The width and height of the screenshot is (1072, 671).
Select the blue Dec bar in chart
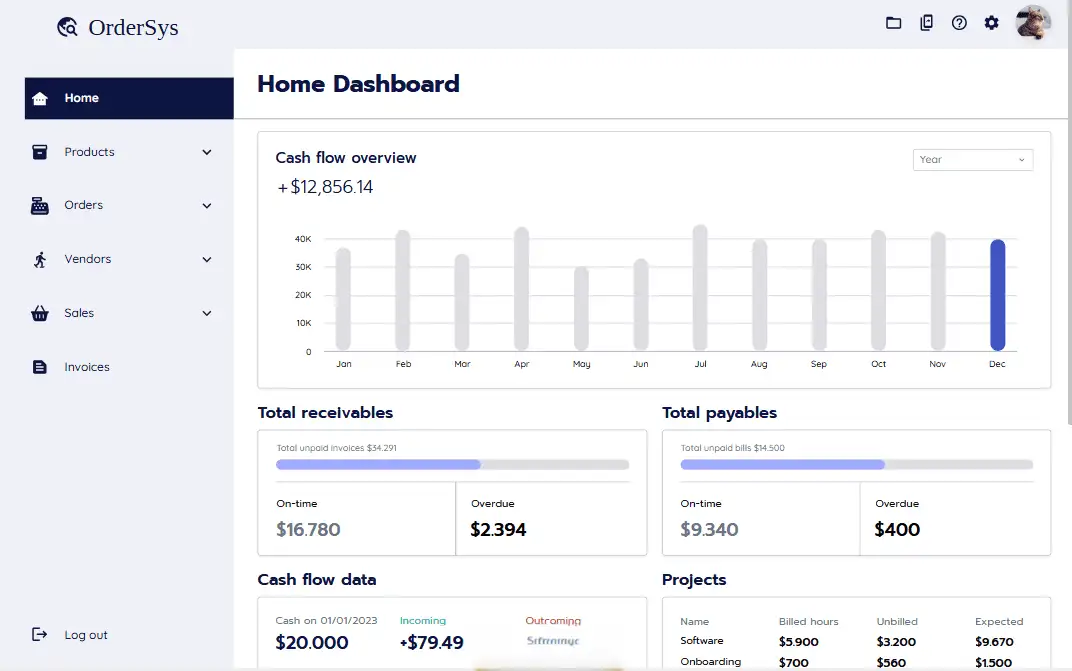click(x=997, y=295)
